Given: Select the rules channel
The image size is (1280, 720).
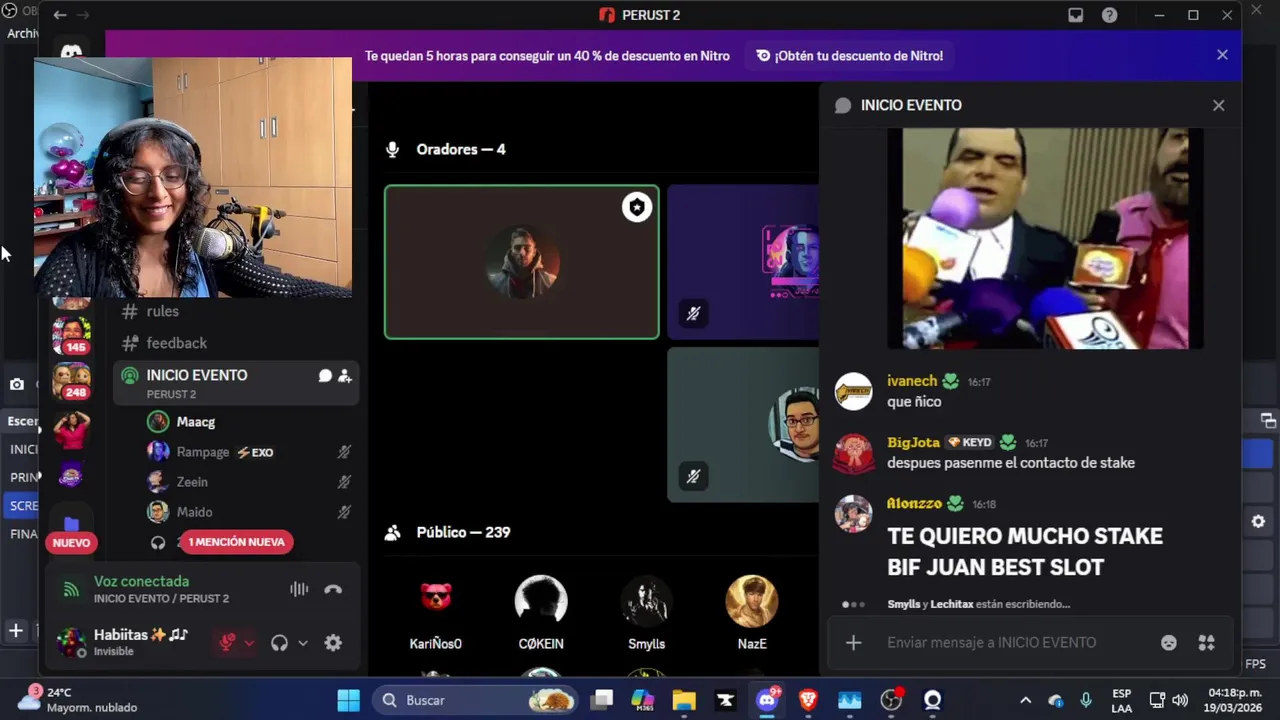Looking at the screenshot, I should (162, 311).
